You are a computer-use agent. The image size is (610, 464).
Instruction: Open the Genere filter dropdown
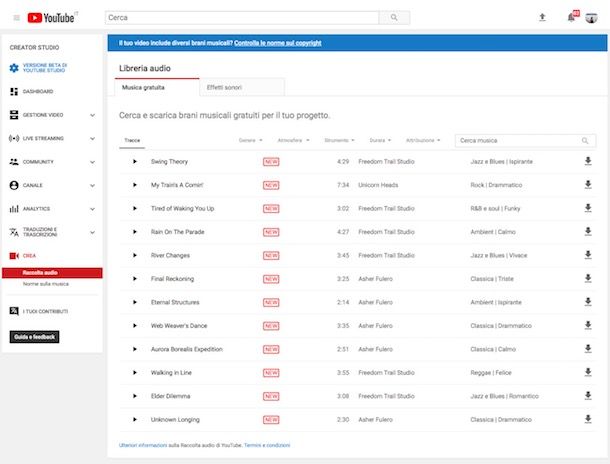(x=251, y=140)
